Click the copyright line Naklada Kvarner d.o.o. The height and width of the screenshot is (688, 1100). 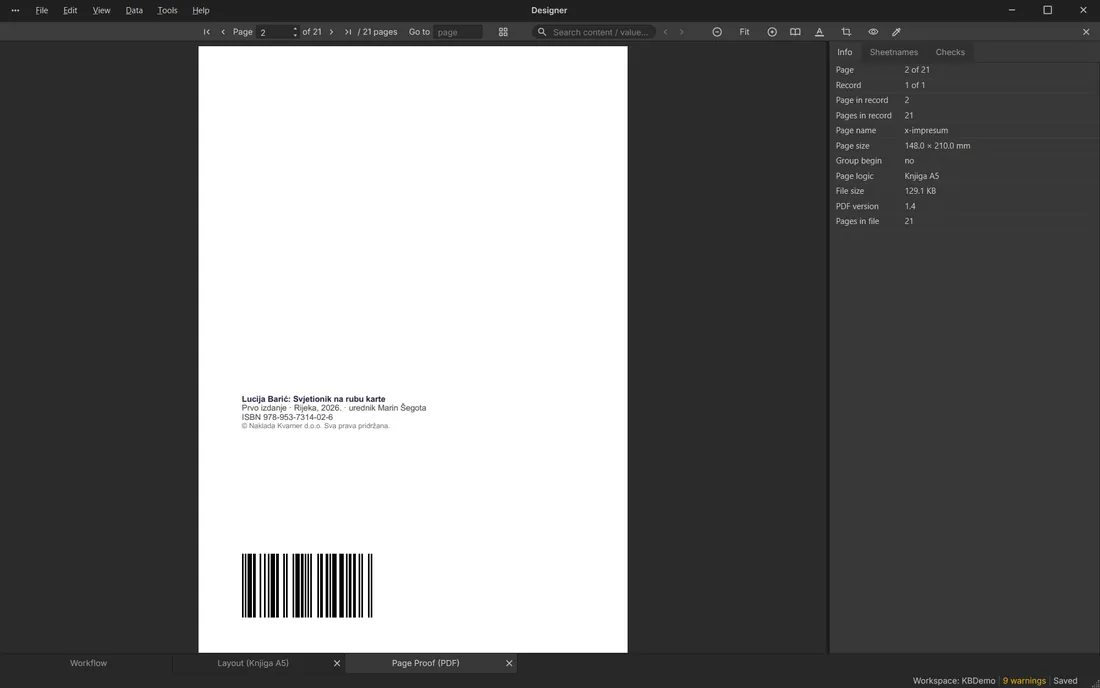pos(315,426)
